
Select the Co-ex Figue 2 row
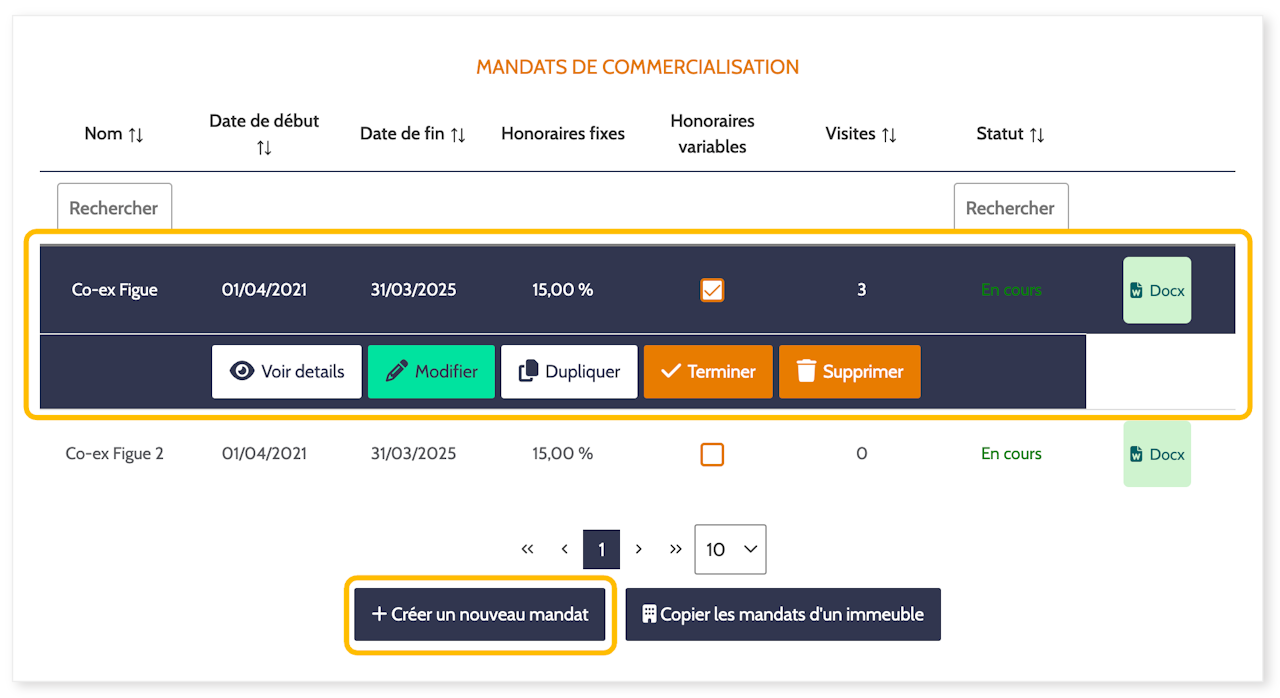(x=637, y=454)
